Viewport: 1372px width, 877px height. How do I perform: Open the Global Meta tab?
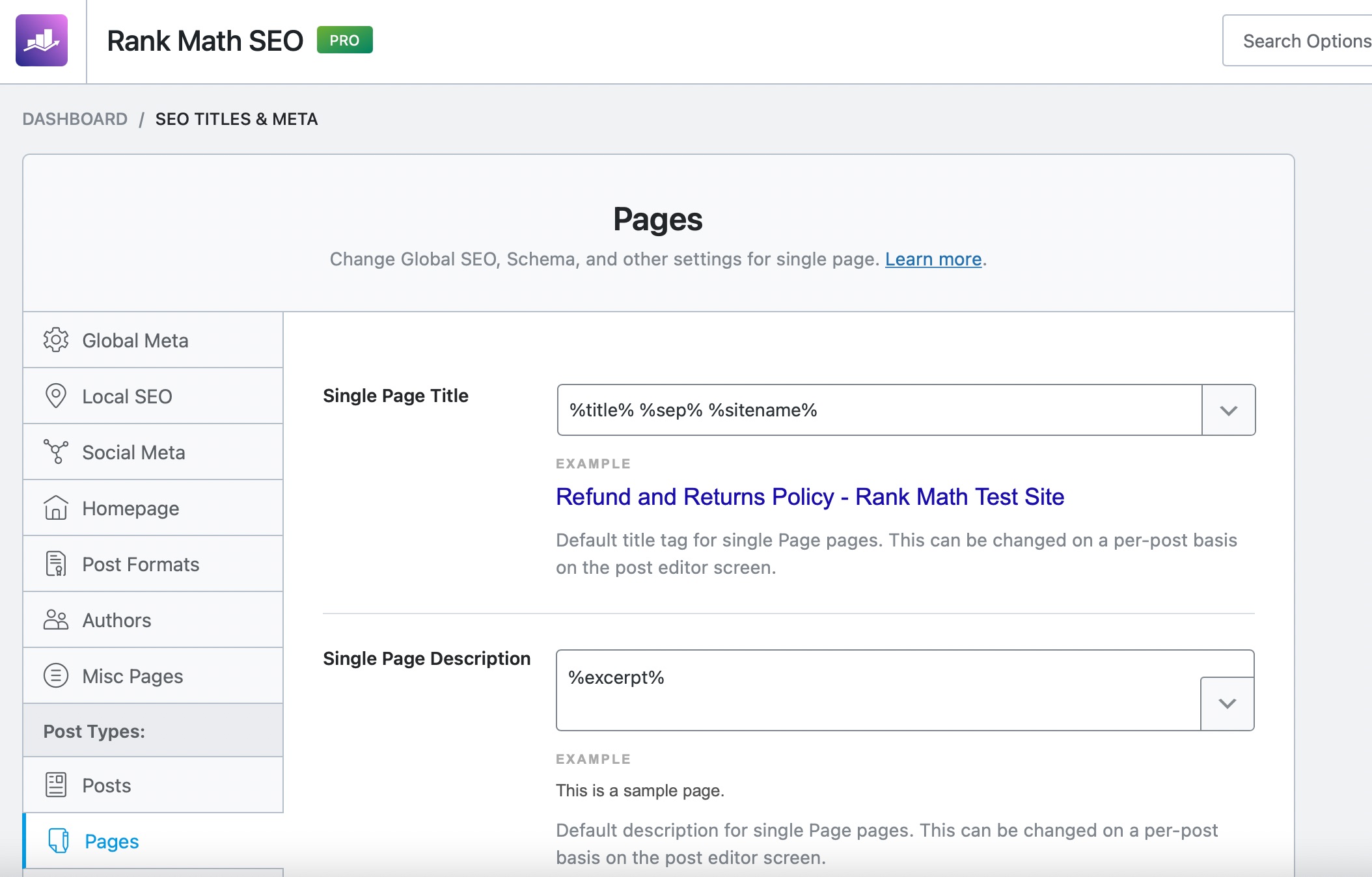(x=153, y=340)
